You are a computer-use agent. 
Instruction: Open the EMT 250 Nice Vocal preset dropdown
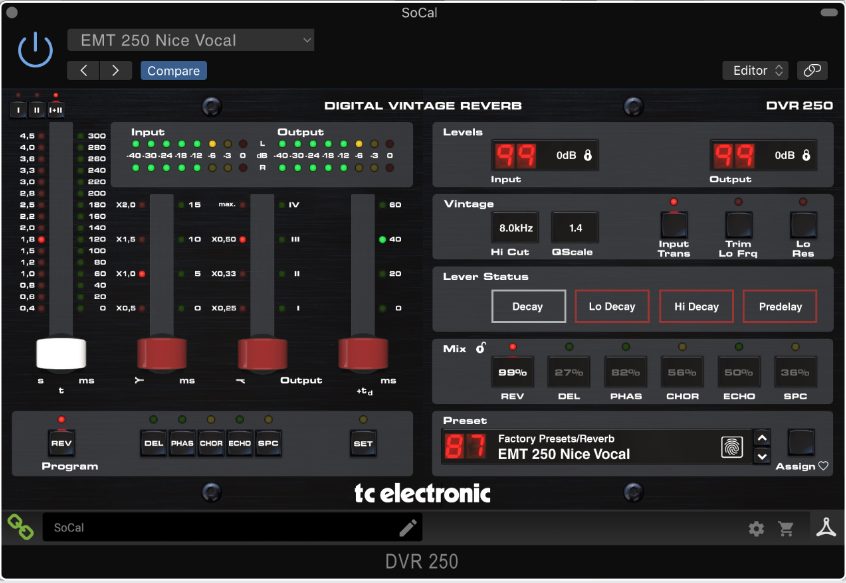[190, 40]
